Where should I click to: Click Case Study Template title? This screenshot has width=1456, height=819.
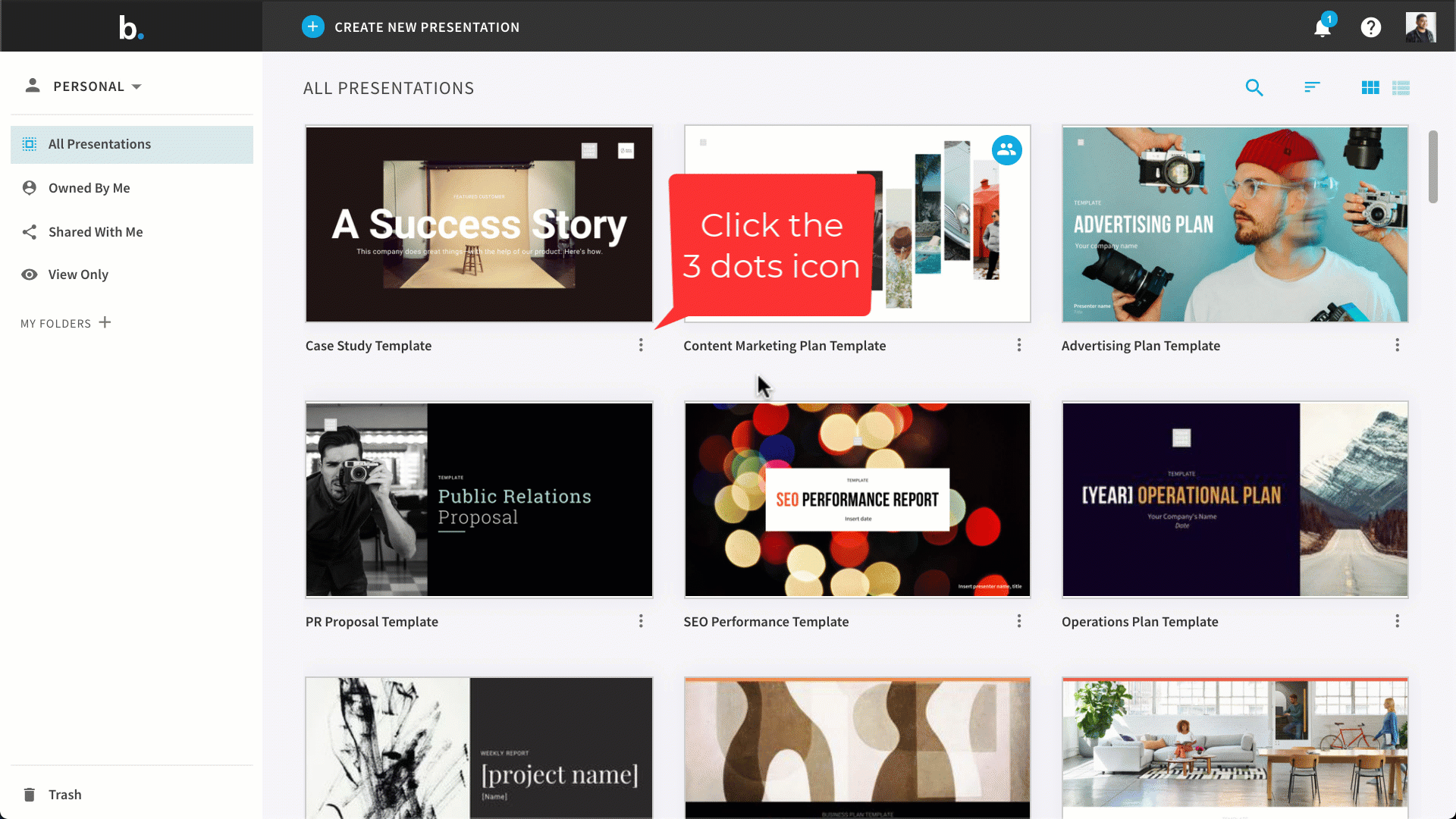369,346
